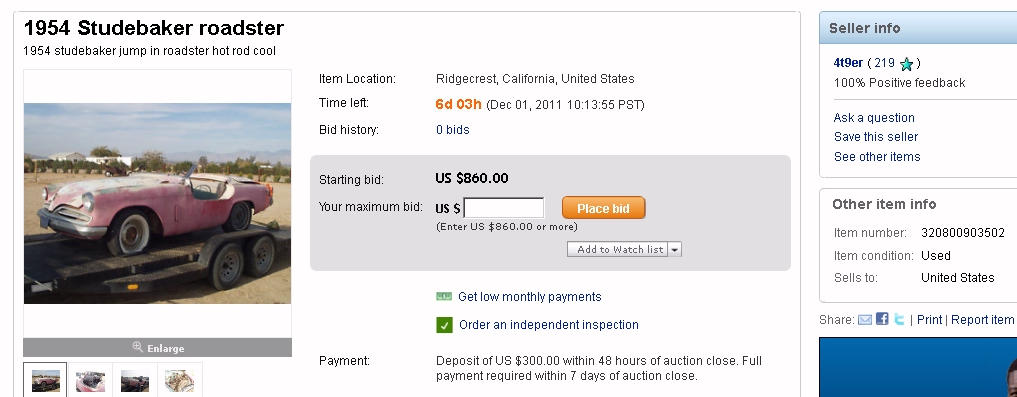Screen dimensions: 1017x397
Task: Open seller 4t9er profile link
Action: tap(848, 63)
